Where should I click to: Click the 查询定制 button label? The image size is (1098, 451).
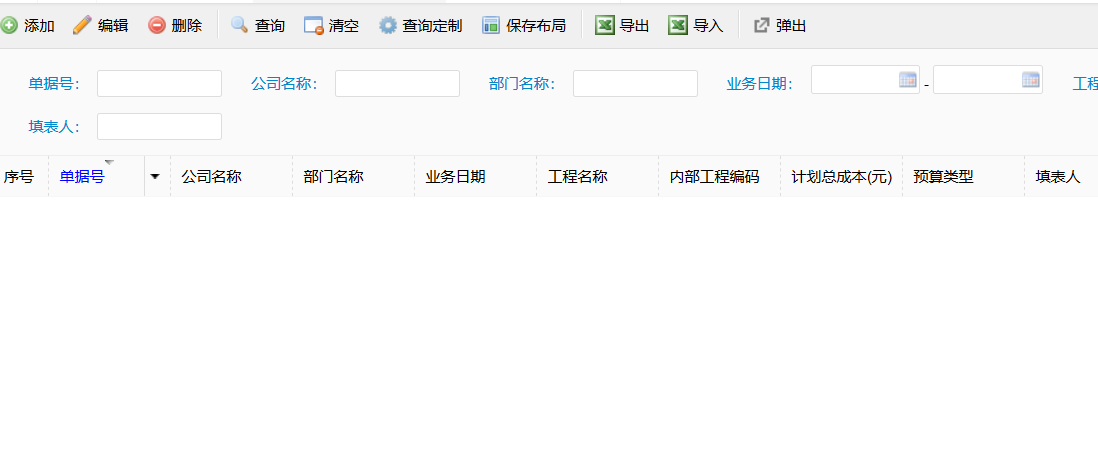pyautogui.click(x=432, y=27)
